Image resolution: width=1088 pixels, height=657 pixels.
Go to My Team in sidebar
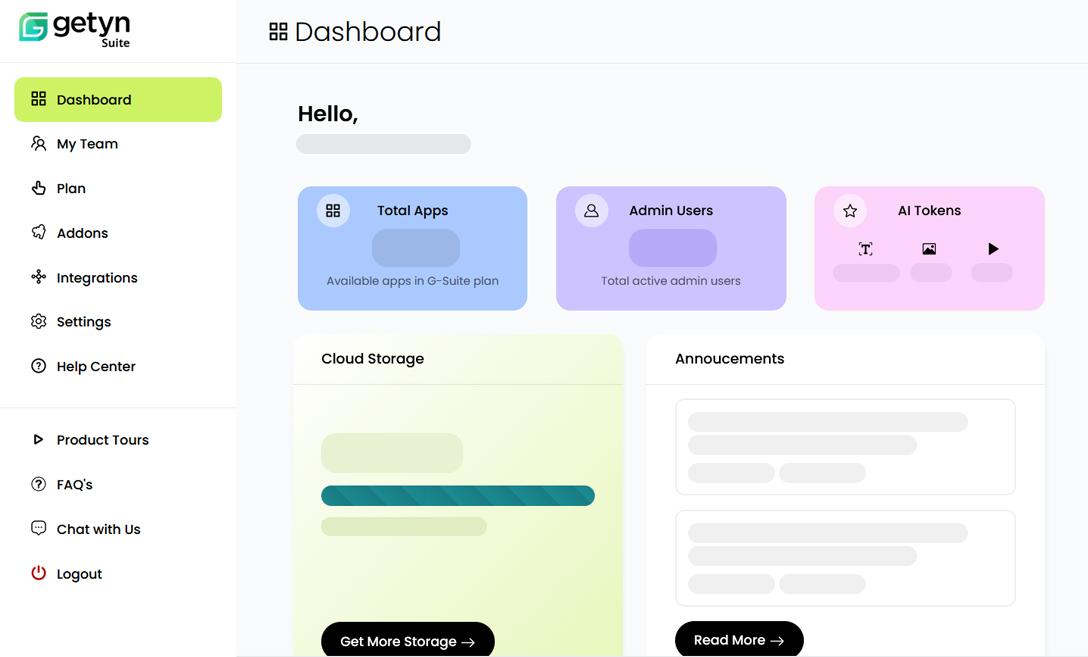pos(87,144)
